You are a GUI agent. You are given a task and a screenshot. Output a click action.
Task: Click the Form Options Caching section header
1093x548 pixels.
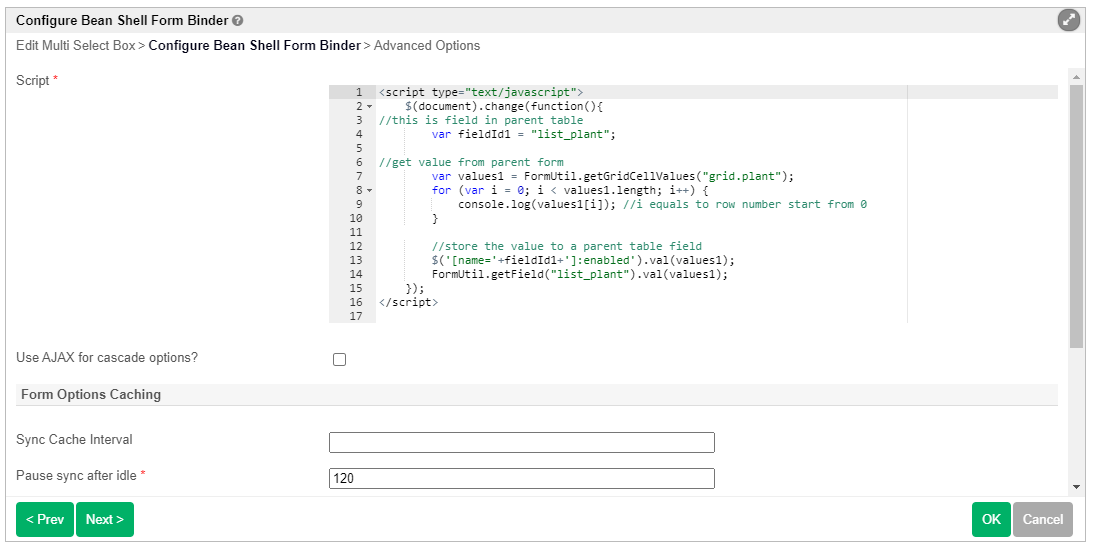[91, 394]
